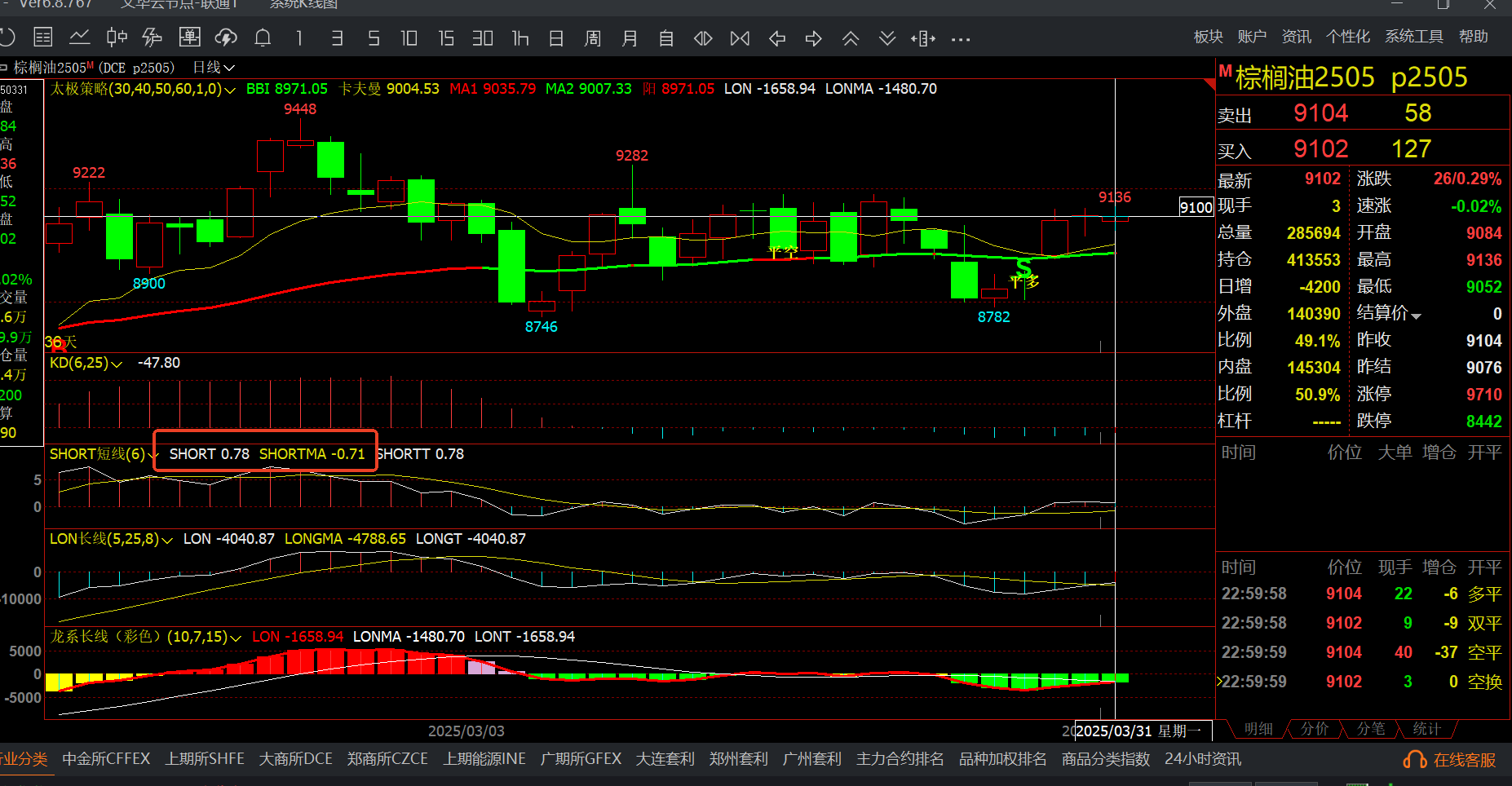This screenshot has width=1512, height=786.
Task: Open the 上期所SHFE exchange tab
Action: [205, 759]
